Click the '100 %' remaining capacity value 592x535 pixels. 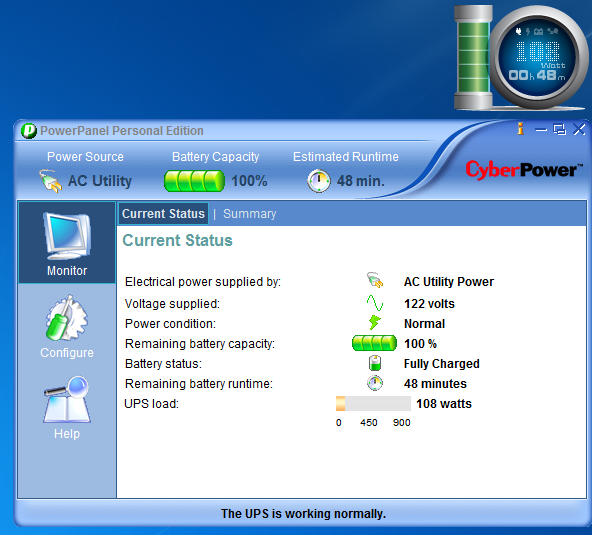tap(420, 344)
